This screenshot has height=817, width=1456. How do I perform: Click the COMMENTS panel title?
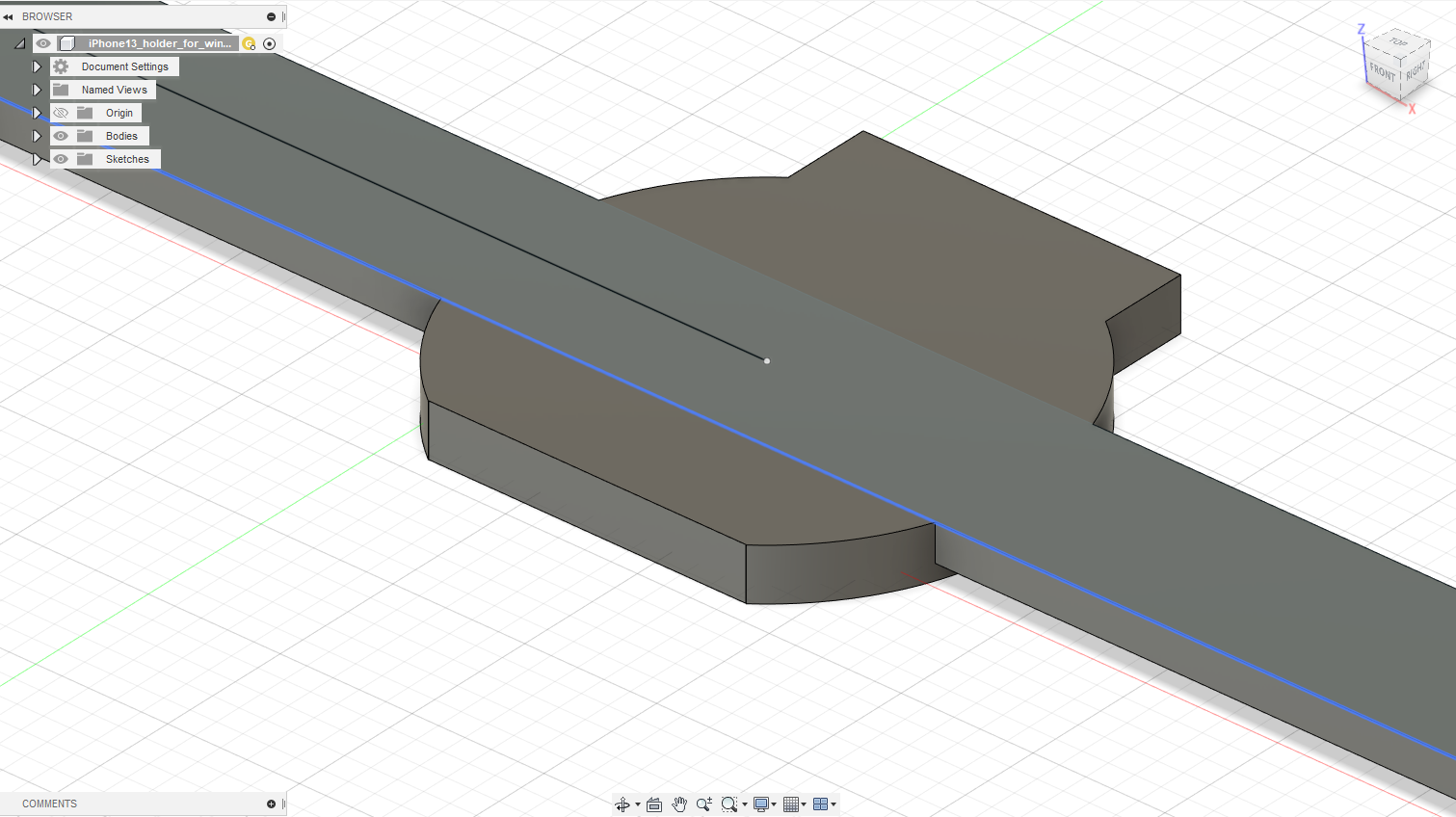49,804
